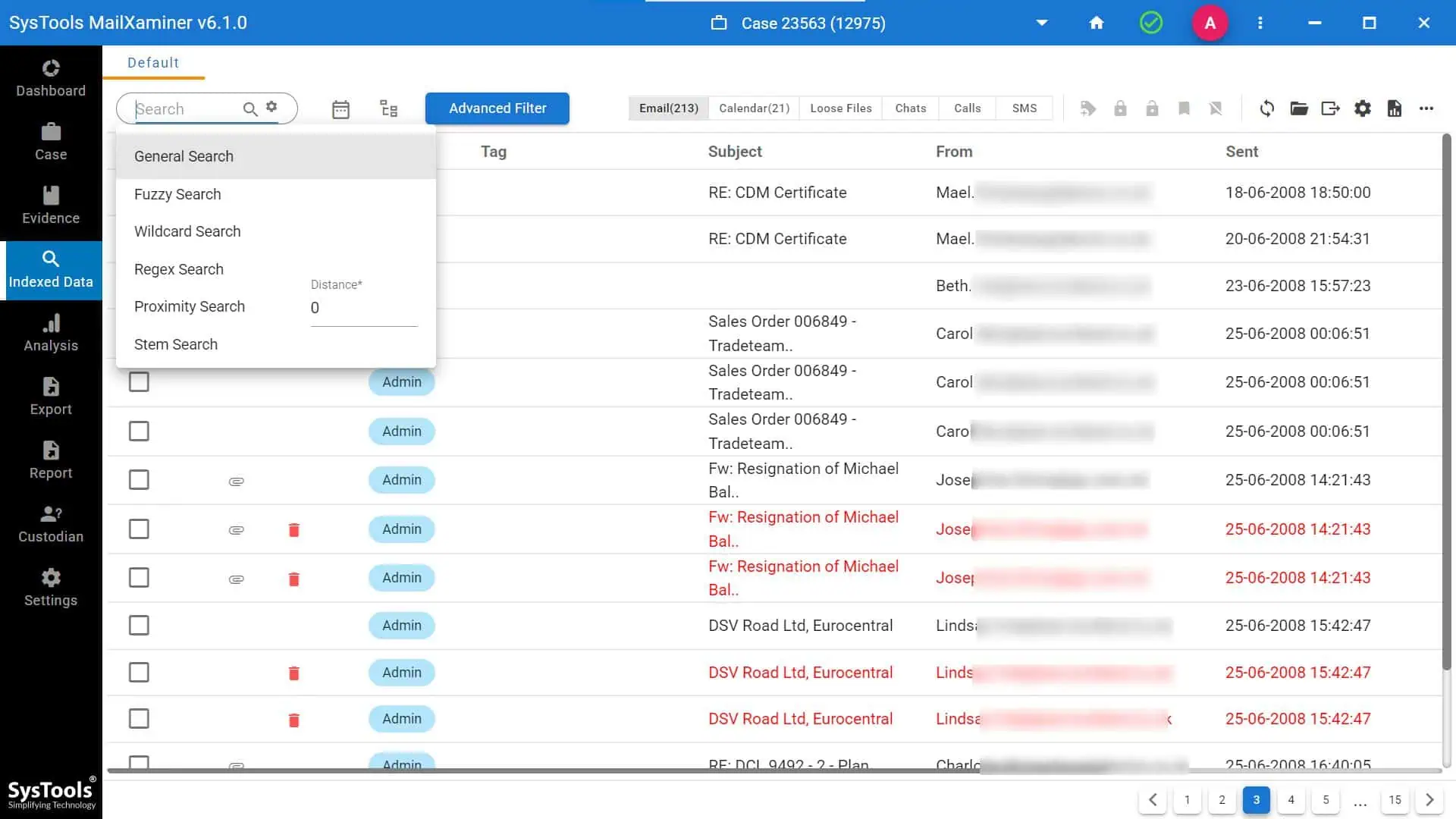
Task: Go to the home screen icon
Action: (x=1097, y=23)
